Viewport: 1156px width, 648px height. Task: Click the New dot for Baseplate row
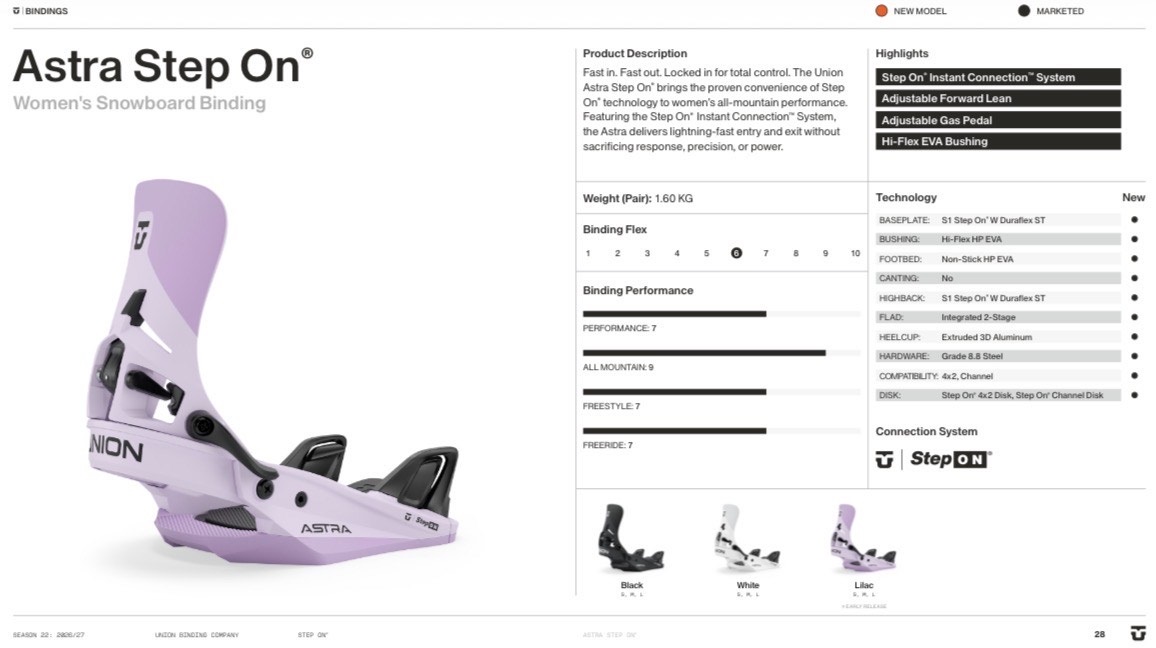click(1134, 220)
